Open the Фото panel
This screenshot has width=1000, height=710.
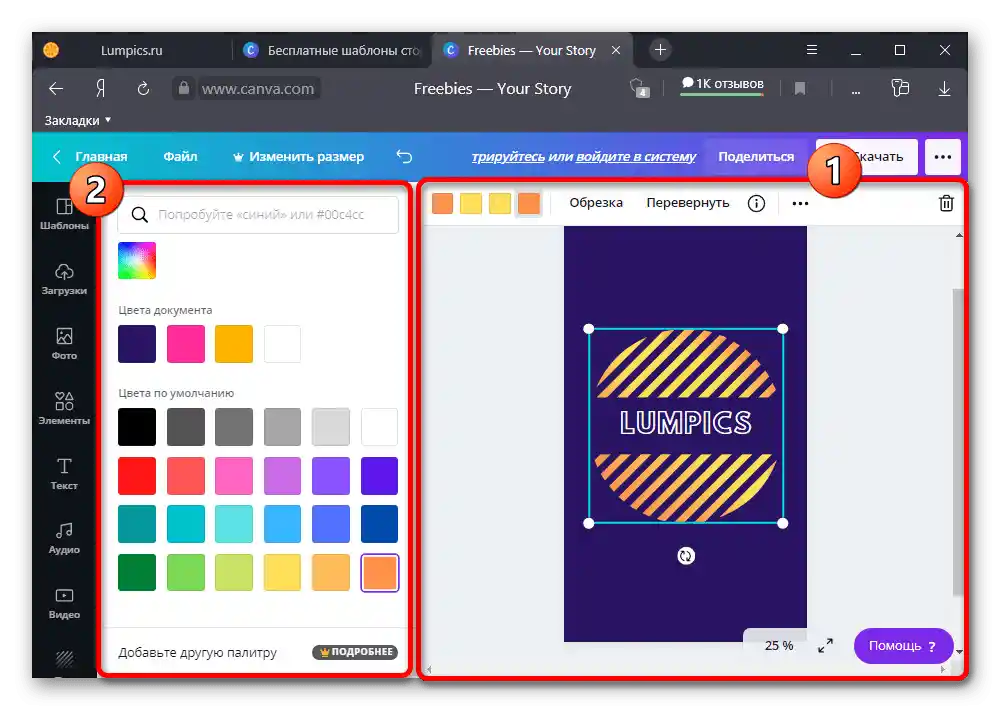coord(64,344)
